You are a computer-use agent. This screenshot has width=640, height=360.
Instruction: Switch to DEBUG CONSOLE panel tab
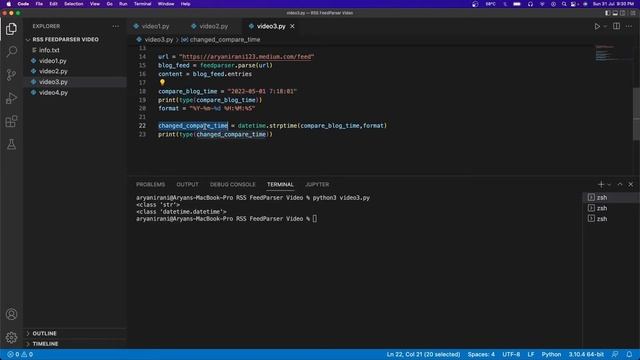(x=233, y=184)
